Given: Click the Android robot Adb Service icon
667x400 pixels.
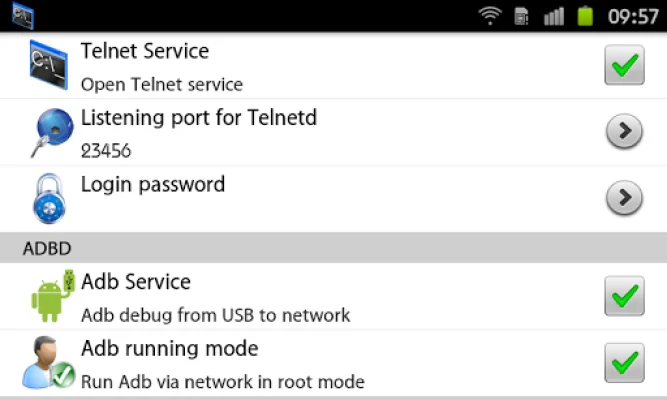Looking at the screenshot, I should point(52,296).
